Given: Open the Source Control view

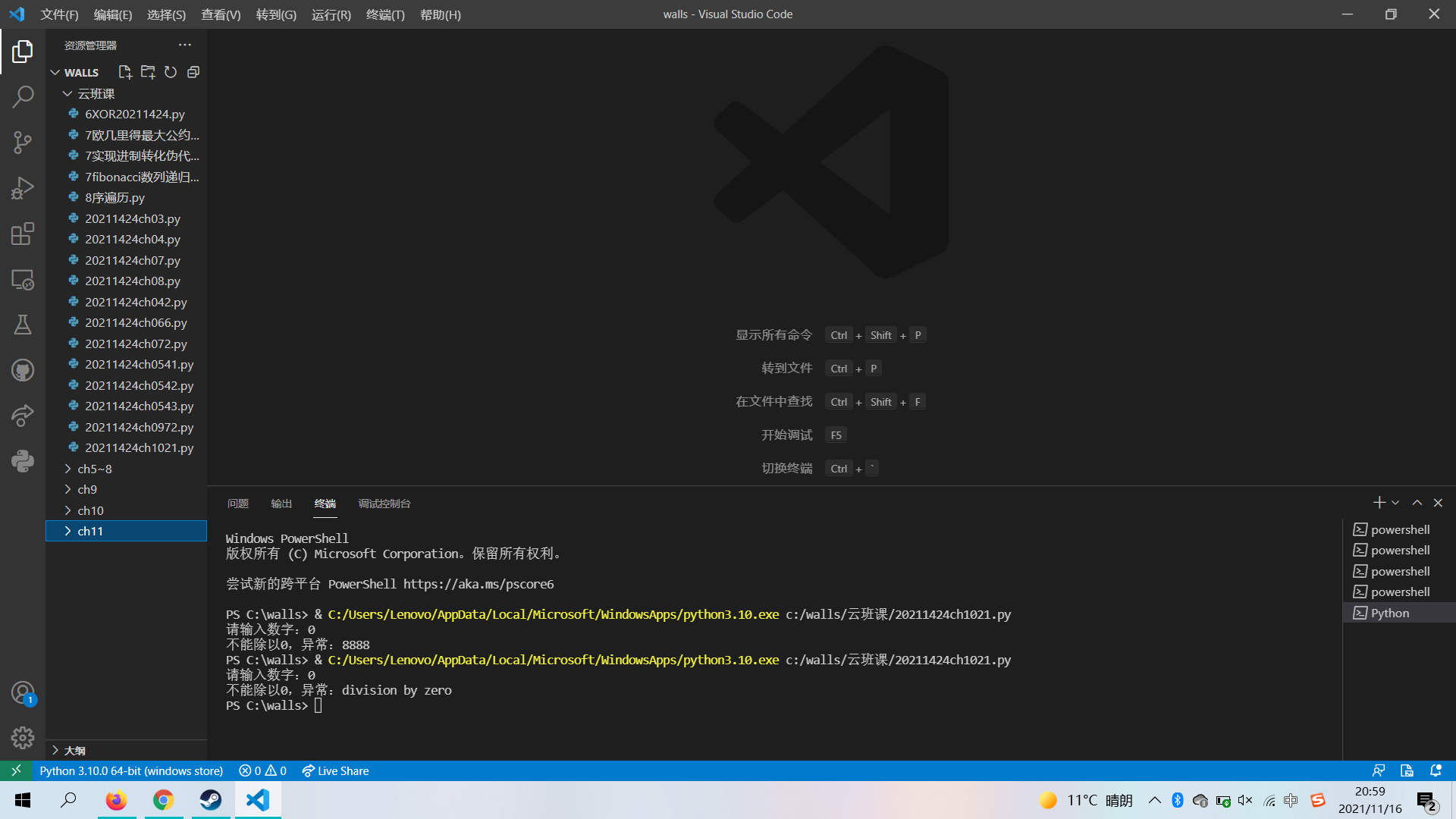Looking at the screenshot, I should (x=23, y=142).
